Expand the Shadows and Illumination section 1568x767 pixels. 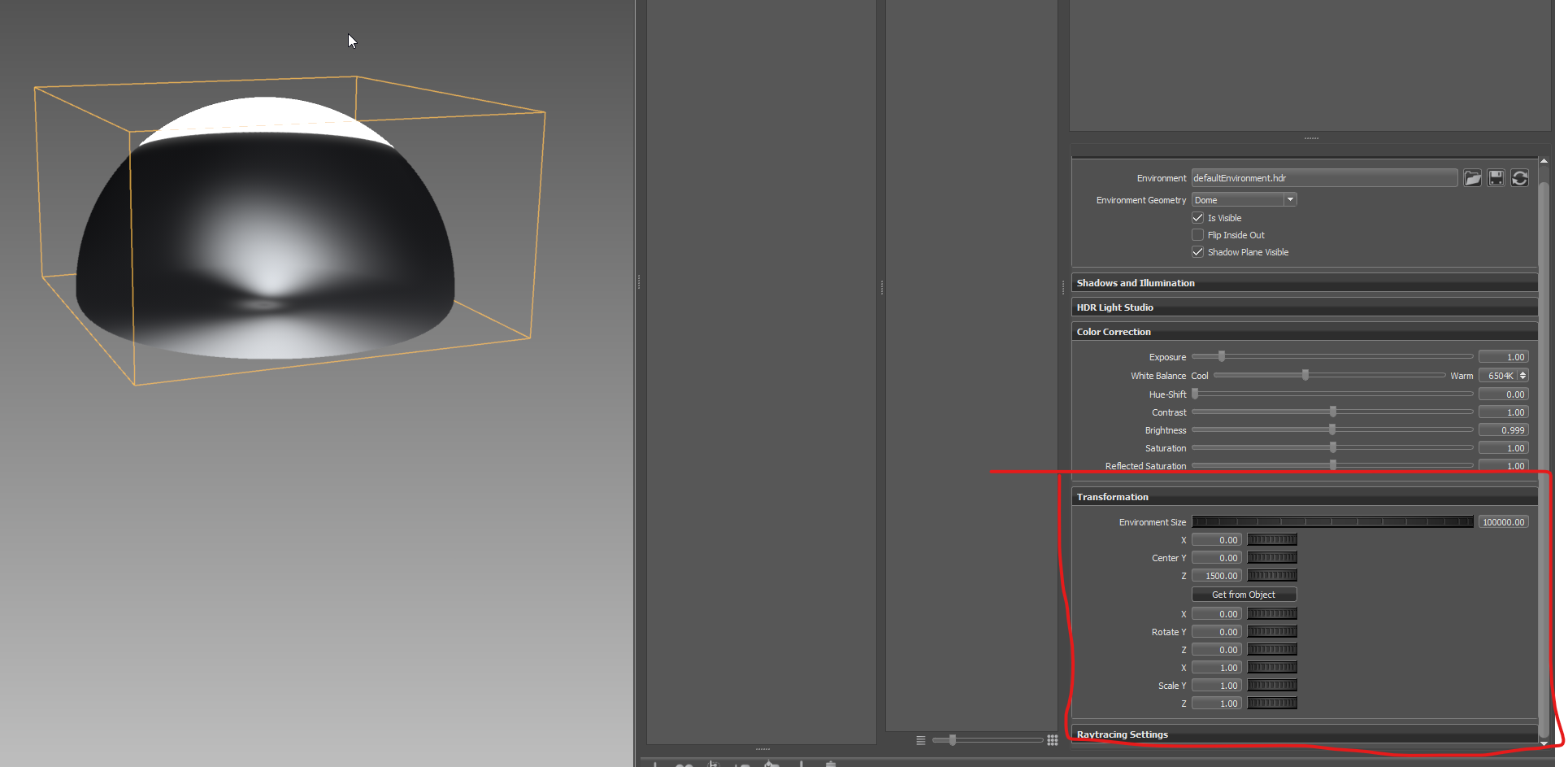(x=1304, y=283)
